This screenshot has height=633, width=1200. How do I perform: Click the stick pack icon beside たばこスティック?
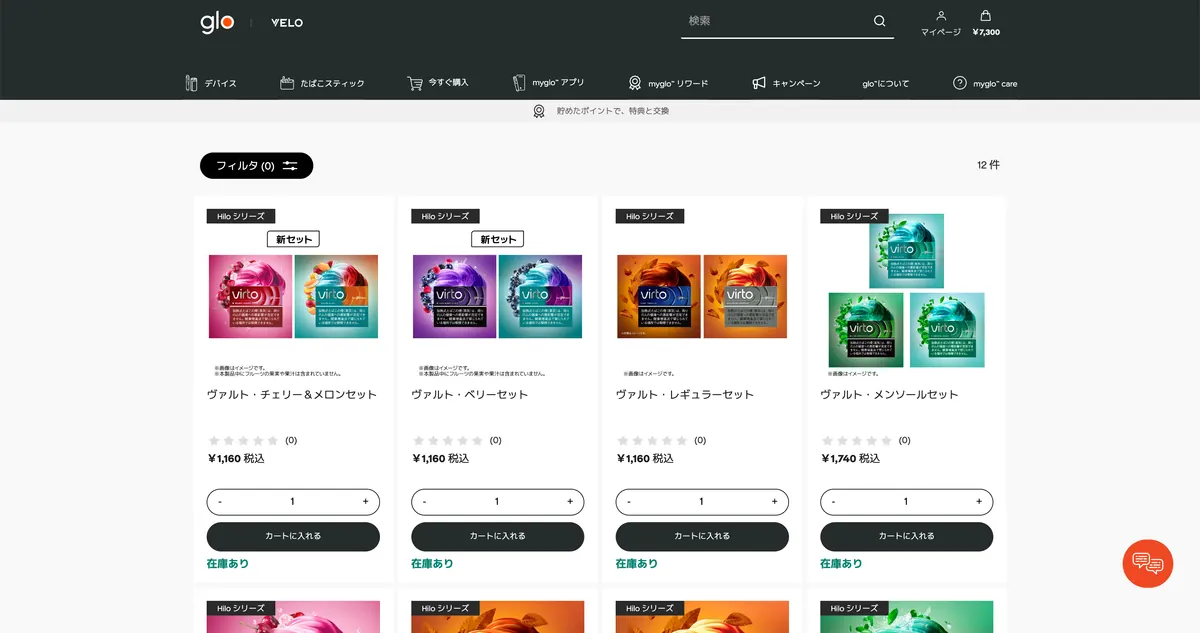(287, 83)
